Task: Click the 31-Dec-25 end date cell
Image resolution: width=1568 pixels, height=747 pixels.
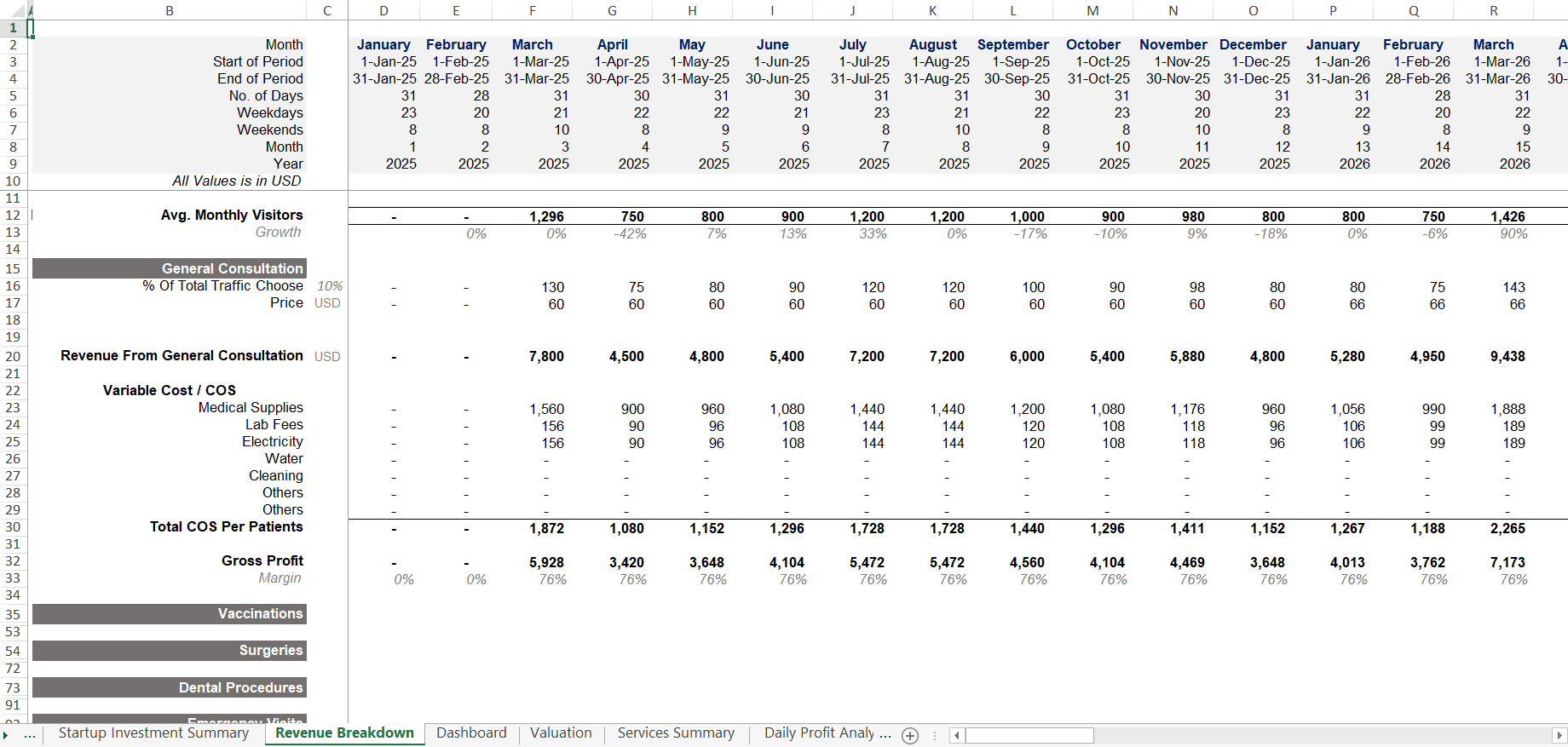Action: (1257, 78)
